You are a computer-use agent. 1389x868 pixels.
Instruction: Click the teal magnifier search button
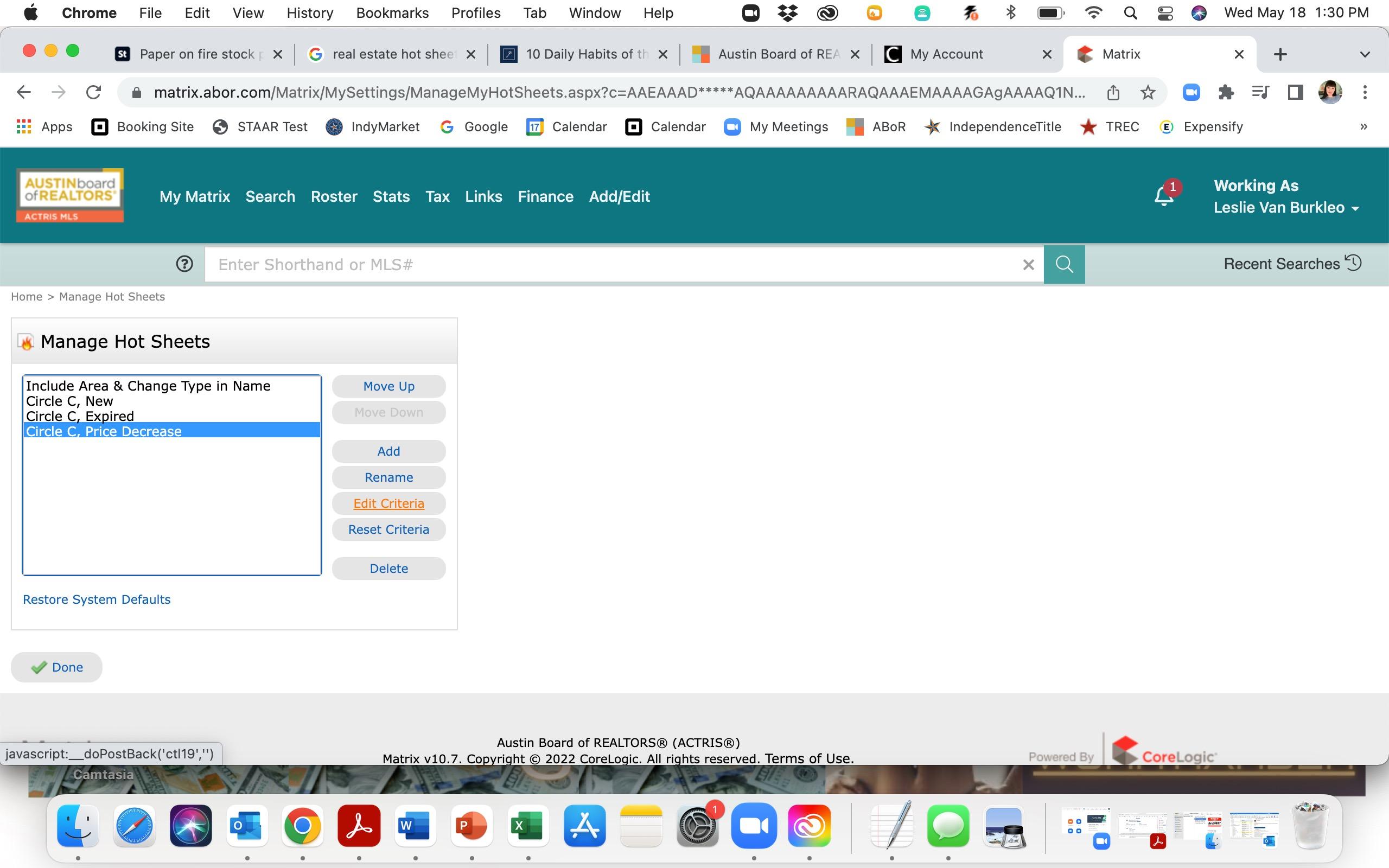[x=1063, y=264]
